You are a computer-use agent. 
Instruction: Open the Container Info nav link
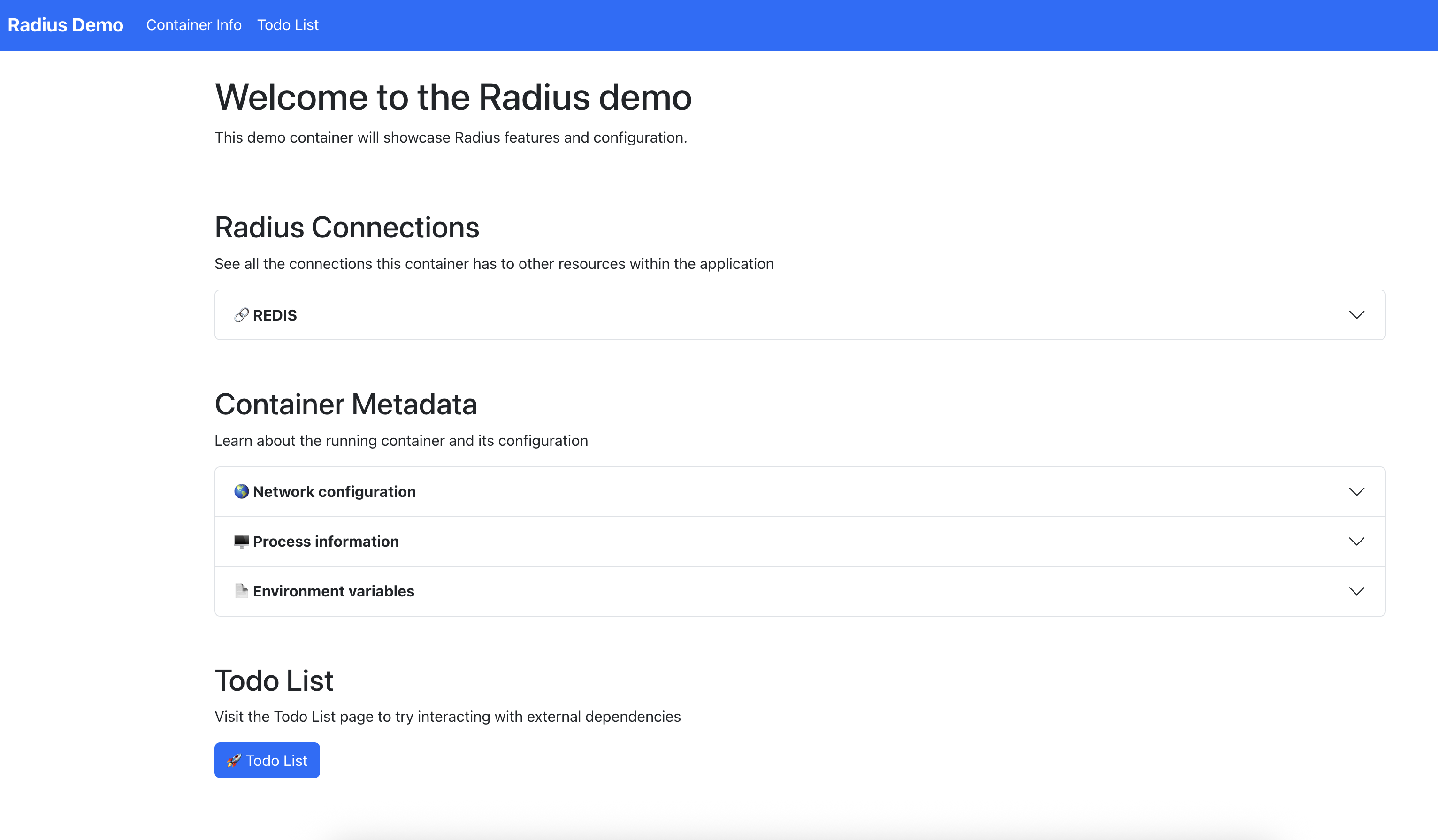pos(193,25)
